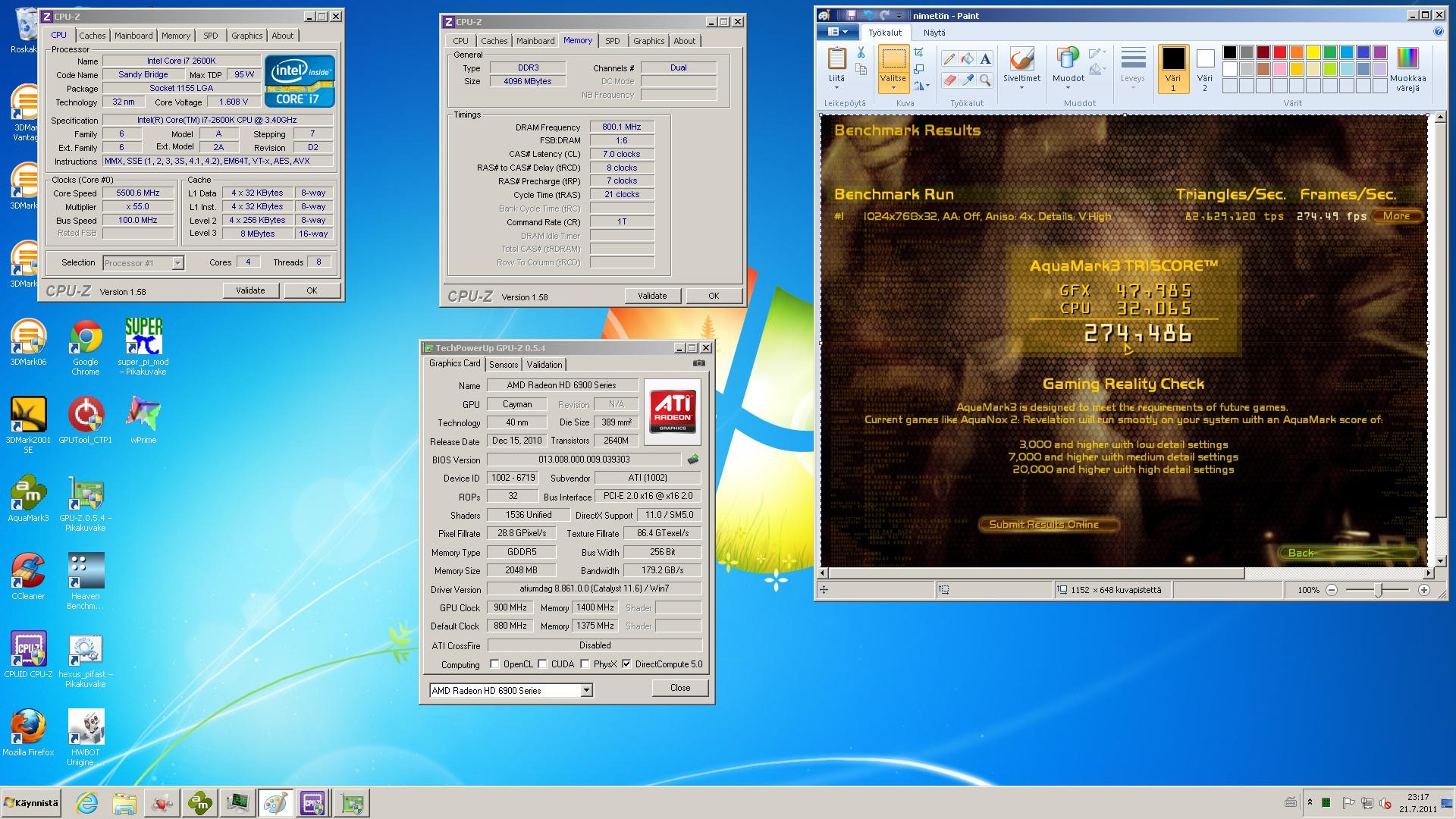Click the AquaMark taskbar button
The image size is (1456, 819).
200,803
